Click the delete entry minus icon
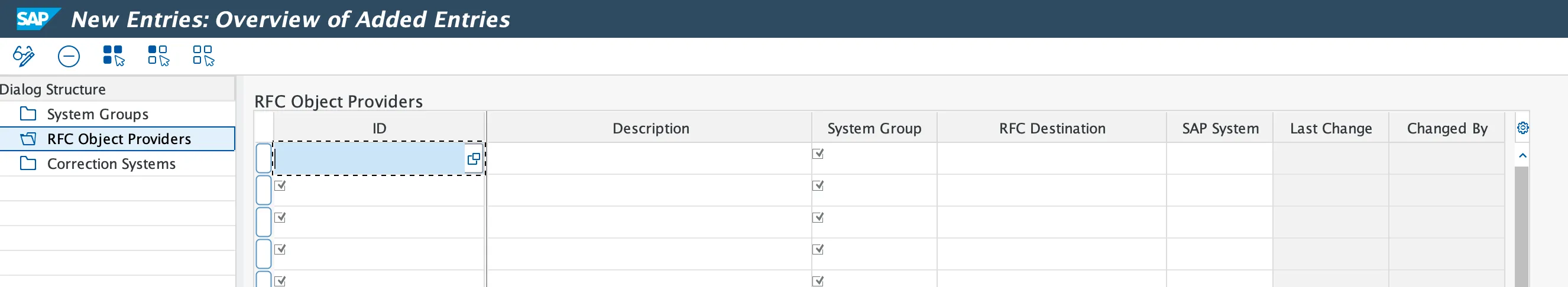The width and height of the screenshot is (1568, 287). pyautogui.click(x=68, y=56)
